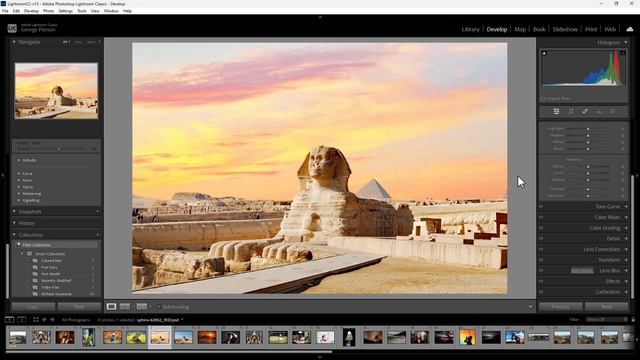The image size is (640, 360).
Task: Open second window display icon
Action: click(22, 320)
